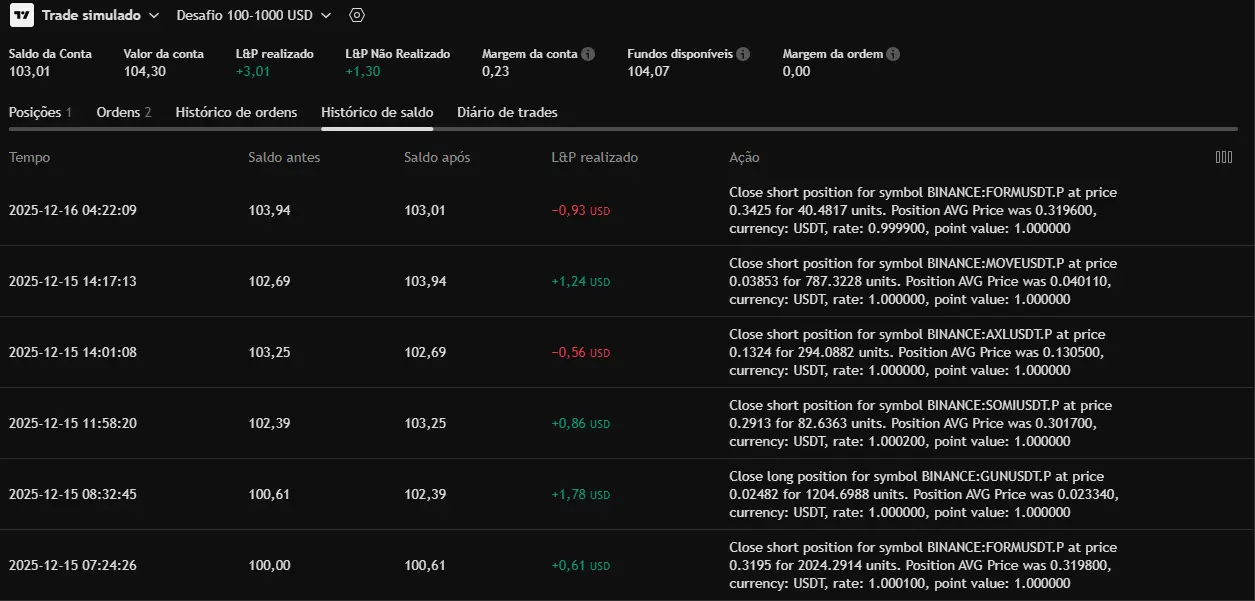The image size is (1255, 601).
Task: Click the info icon next to Margem da conta
Action: click(588, 54)
